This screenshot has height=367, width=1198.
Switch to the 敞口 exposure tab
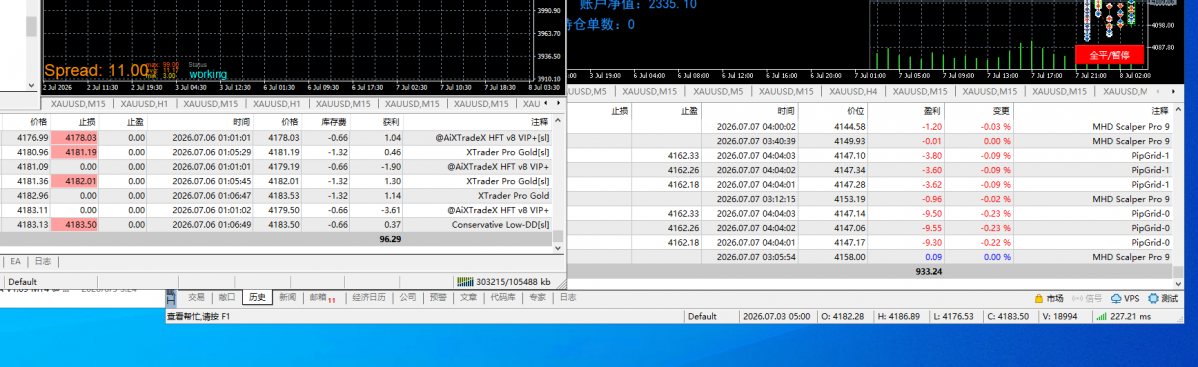click(226, 298)
